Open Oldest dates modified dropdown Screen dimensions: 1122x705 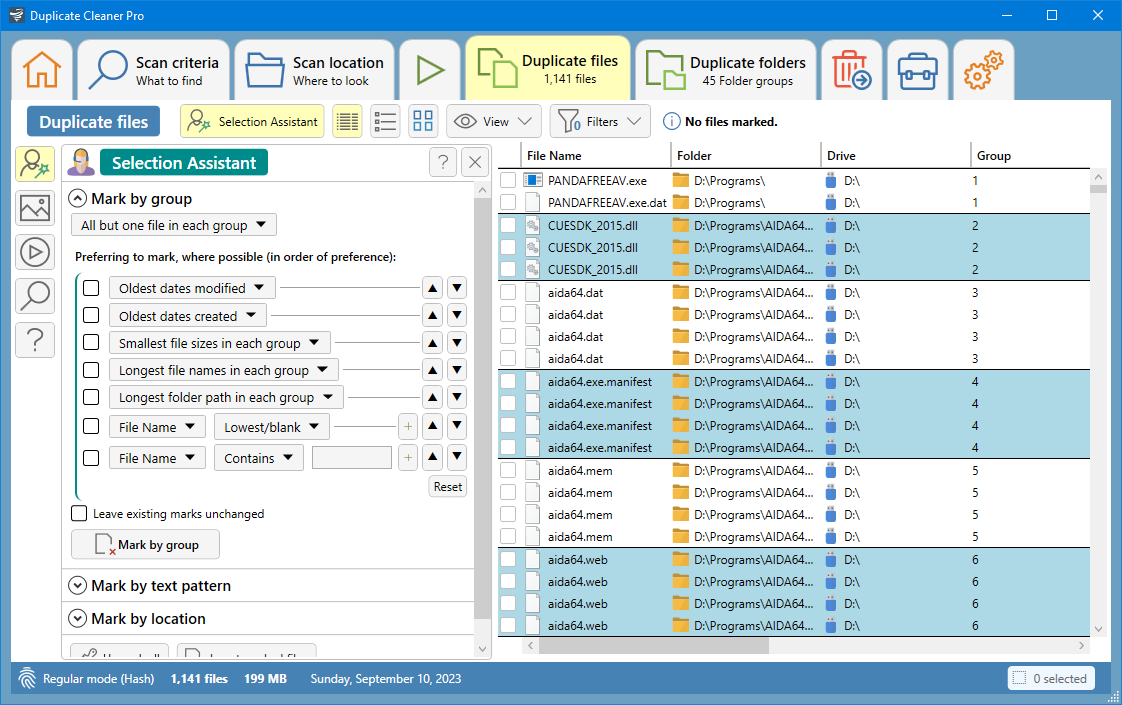[192, 288]
